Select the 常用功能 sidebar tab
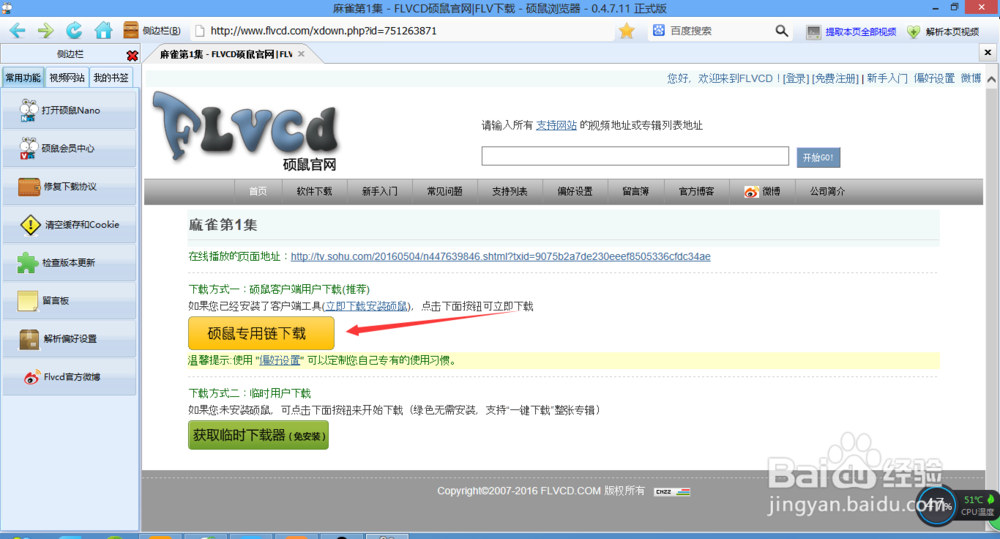 [23, 78]
